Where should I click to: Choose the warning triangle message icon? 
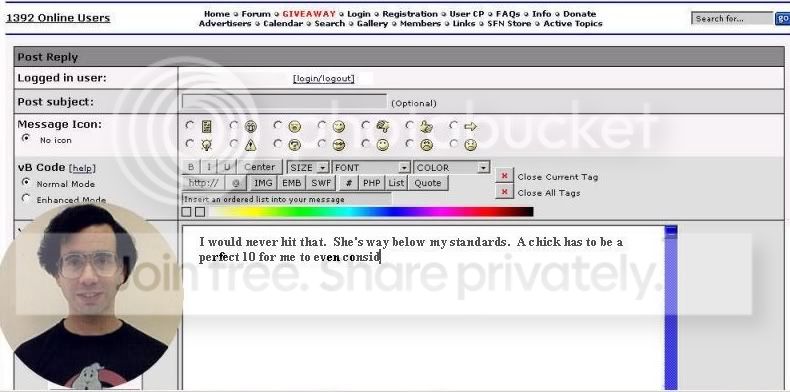coord(250,145)
